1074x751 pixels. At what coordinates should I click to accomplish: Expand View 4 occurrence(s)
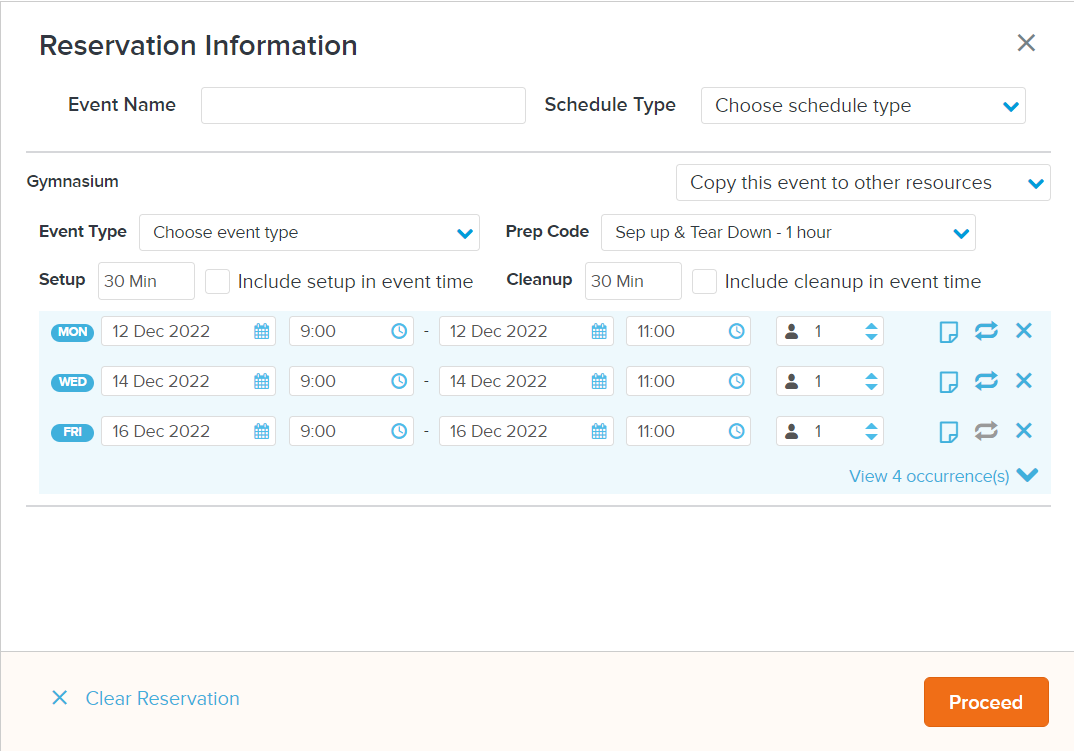[x=929, y=476]
